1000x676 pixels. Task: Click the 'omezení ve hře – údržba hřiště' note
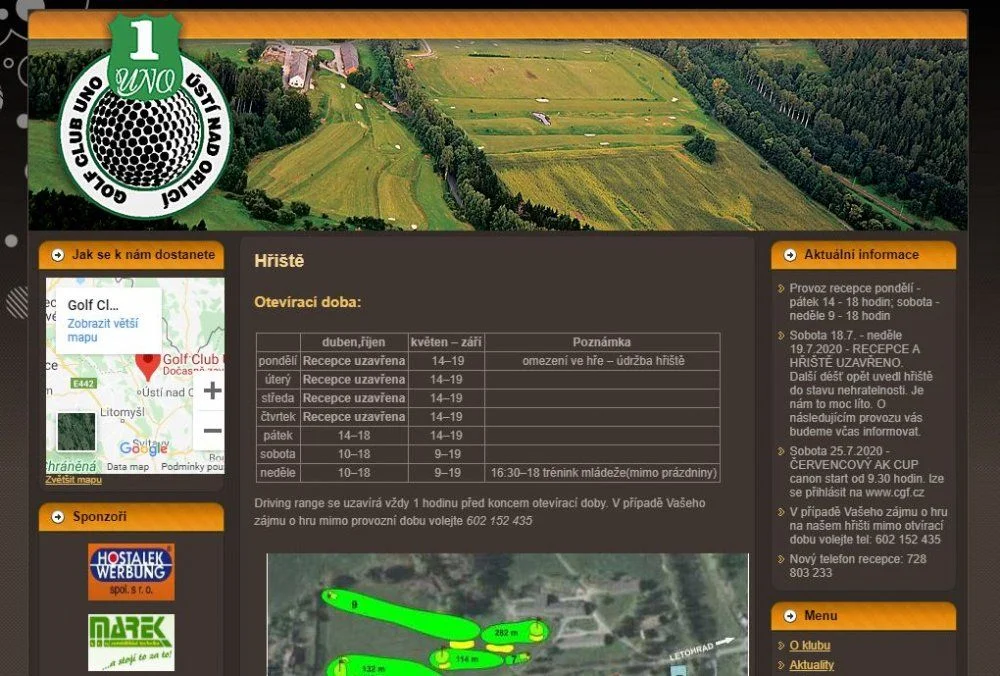tap(603, 361)
